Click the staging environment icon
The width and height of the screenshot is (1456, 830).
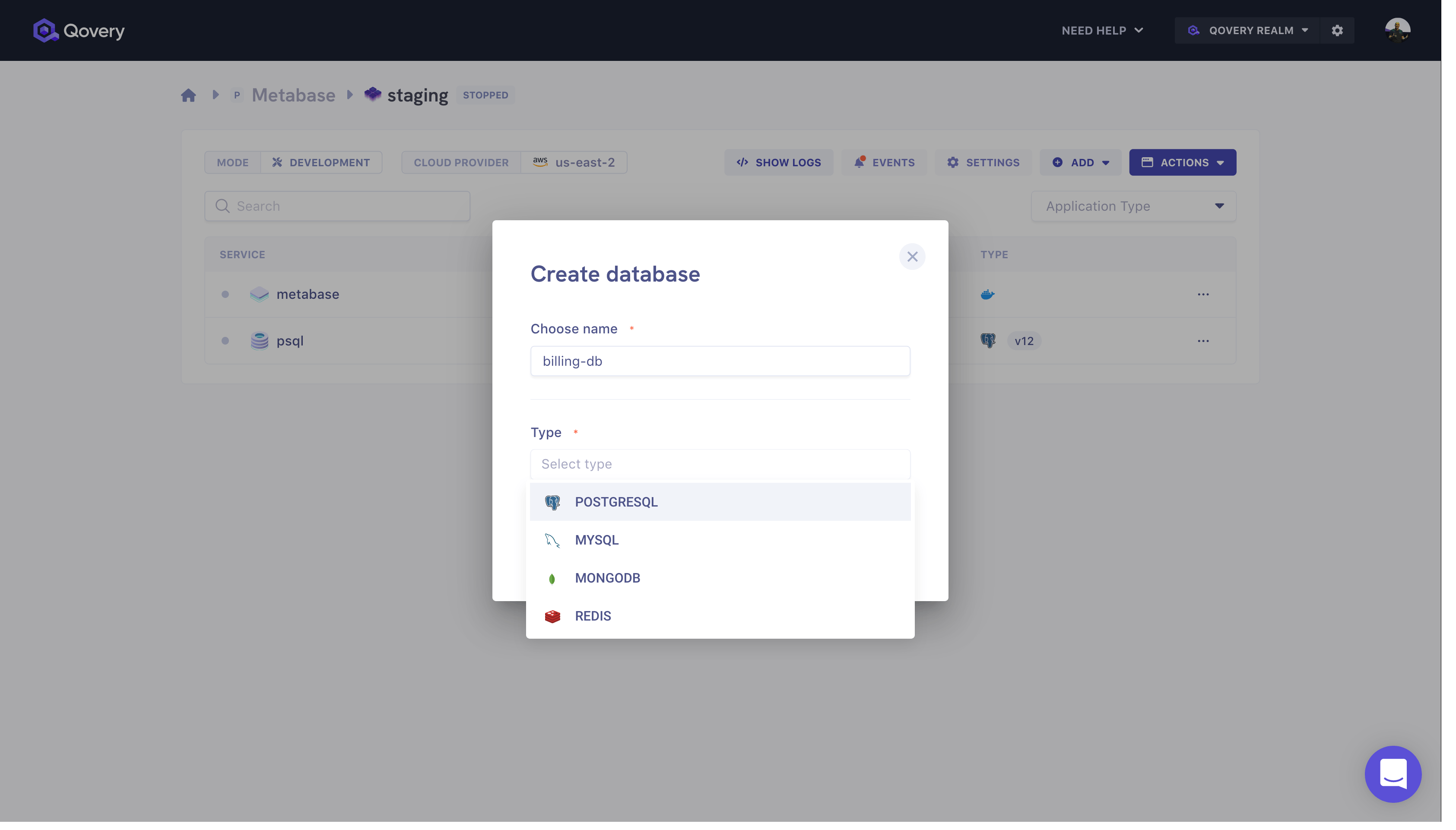(x=372, y=94)
